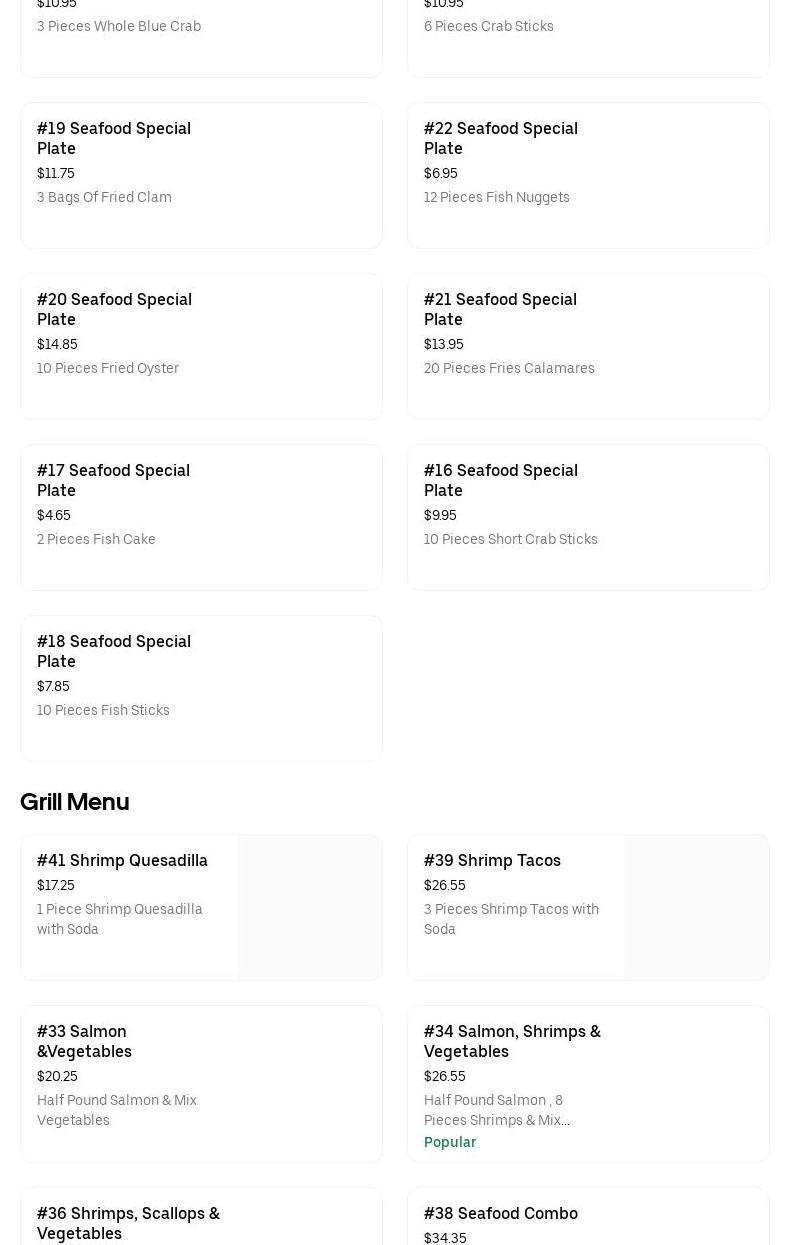Click the green Popular badge
Viewport: 804px width, 1245px height.
(450, 1142)
